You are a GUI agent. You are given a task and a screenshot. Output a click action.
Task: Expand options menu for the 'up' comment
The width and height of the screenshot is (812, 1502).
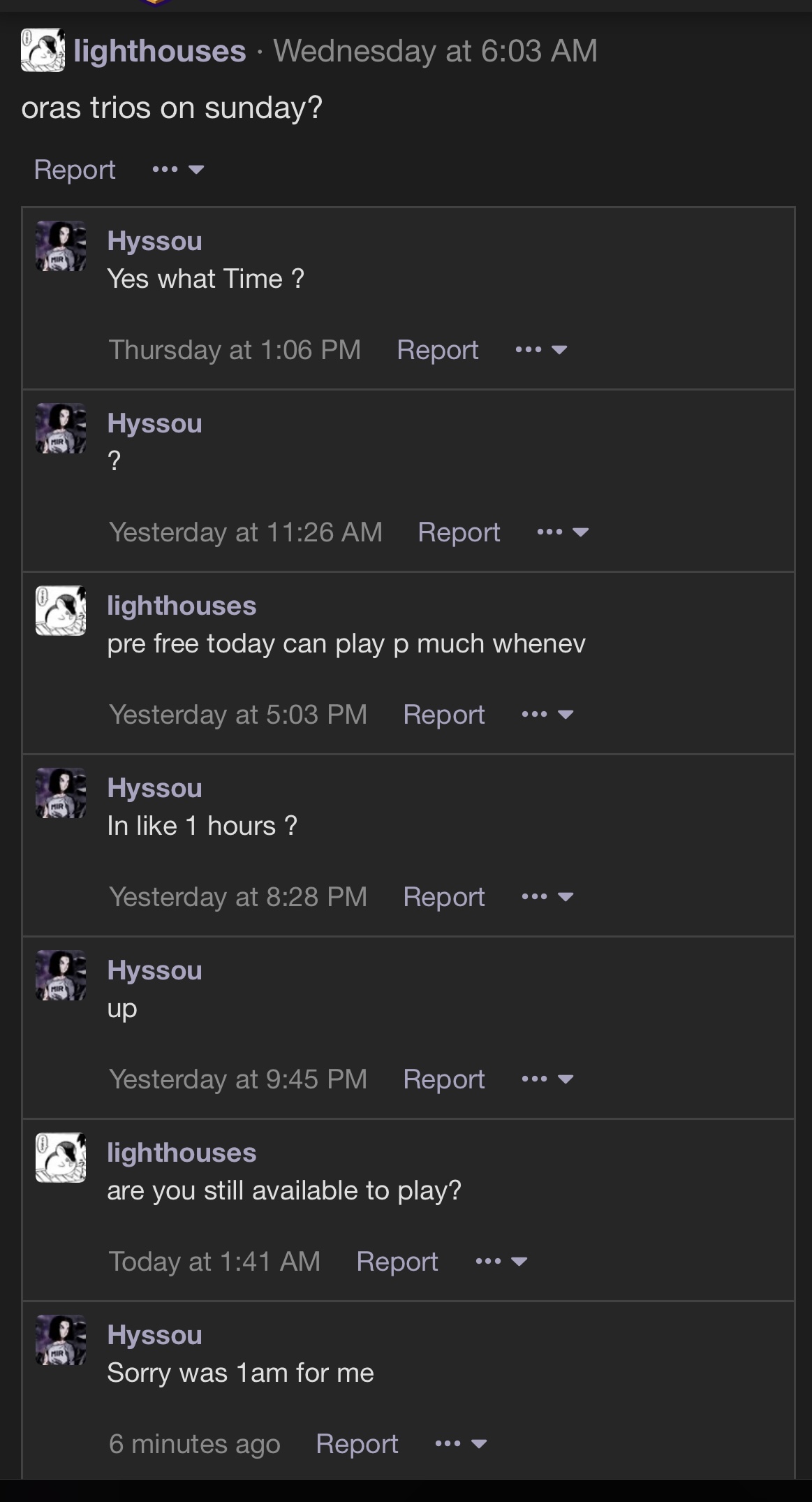547,1079
